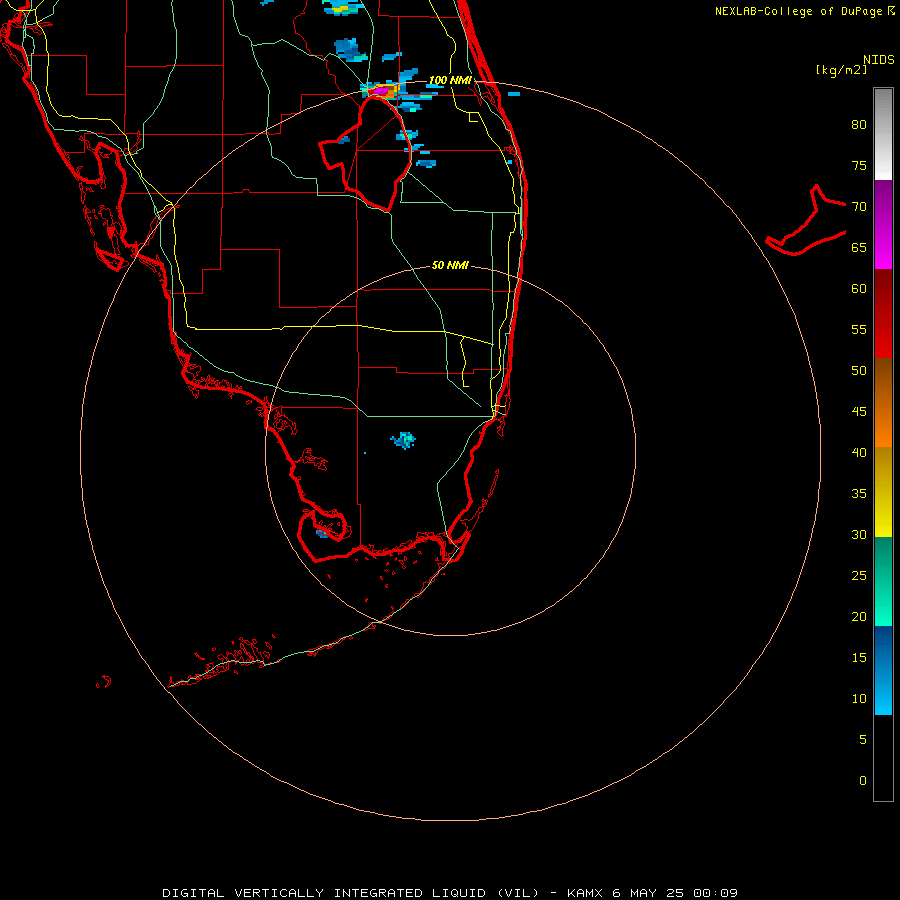Click the magenta storm core near 100 NMI ring
Viewport: 900px width, 900px height.
click(381, 91)
